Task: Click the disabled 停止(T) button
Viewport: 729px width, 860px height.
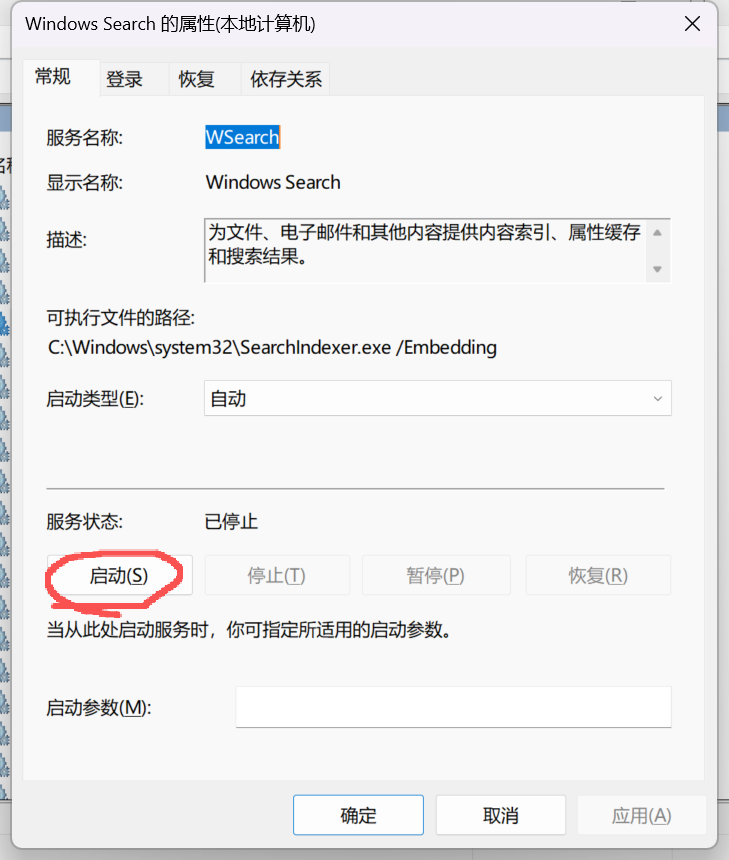Action: tap(277, 575)
